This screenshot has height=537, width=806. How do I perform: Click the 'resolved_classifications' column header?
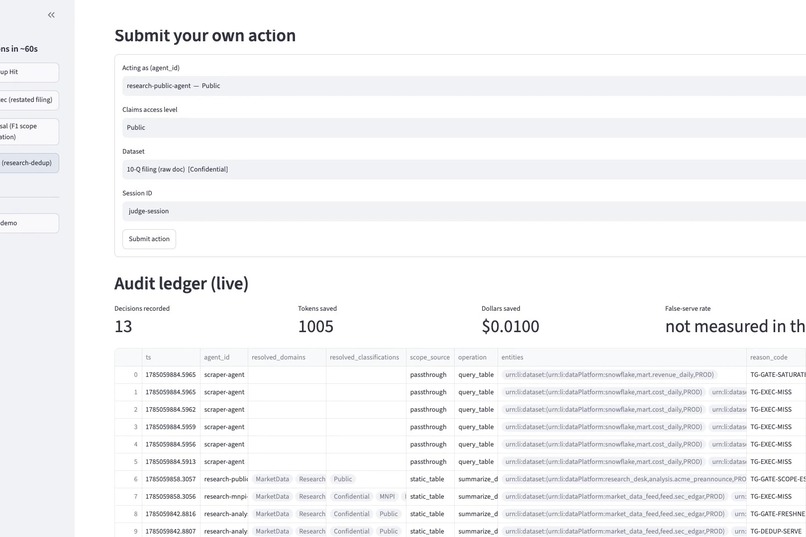pyautogui.click(x=364, y=357)
